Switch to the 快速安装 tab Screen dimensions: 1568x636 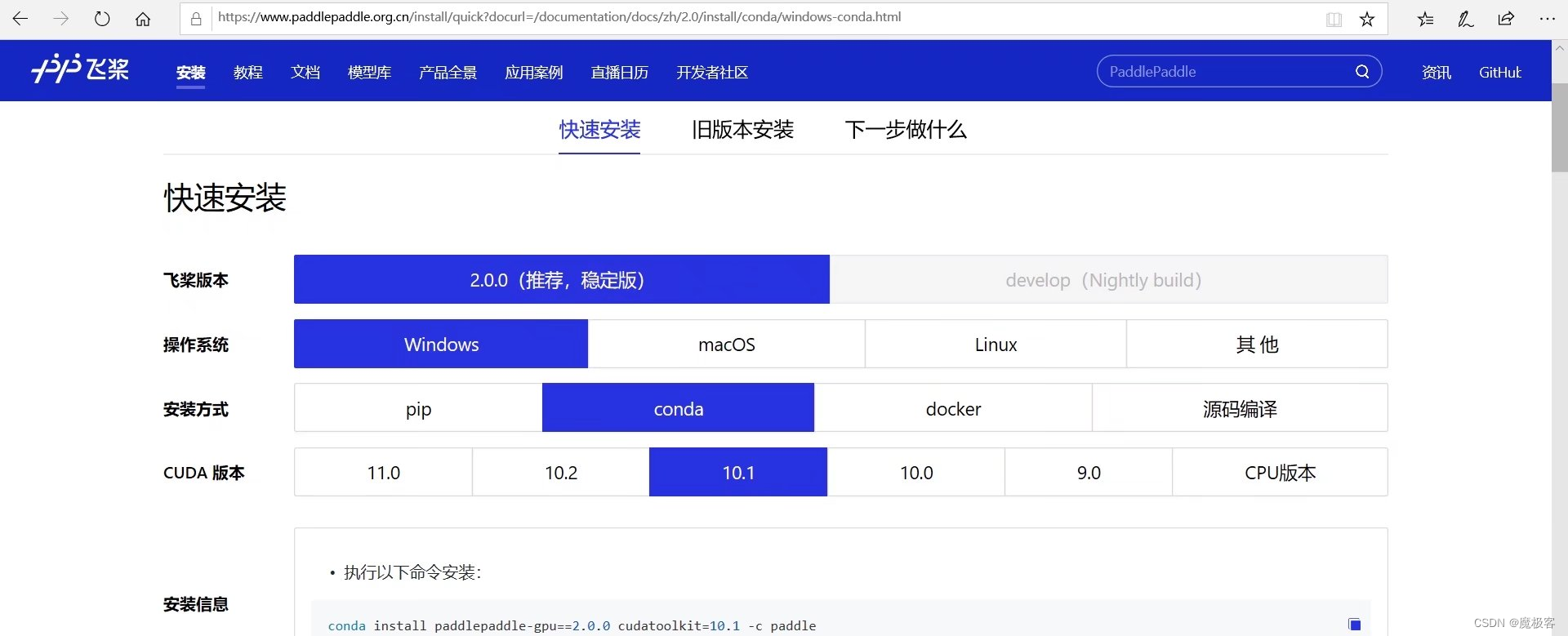click(599, 130)
